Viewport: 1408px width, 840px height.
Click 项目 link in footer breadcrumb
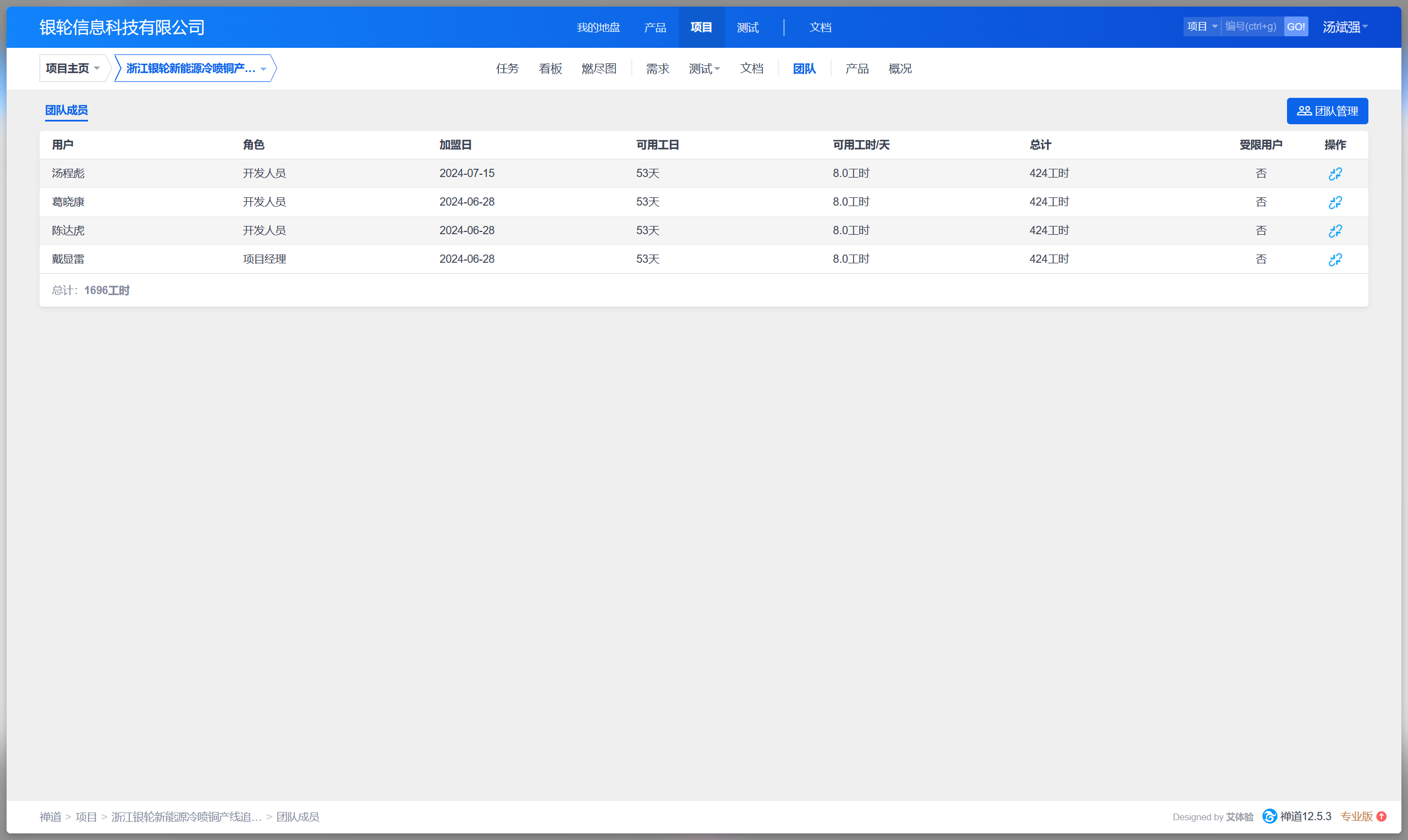[86, 817]
